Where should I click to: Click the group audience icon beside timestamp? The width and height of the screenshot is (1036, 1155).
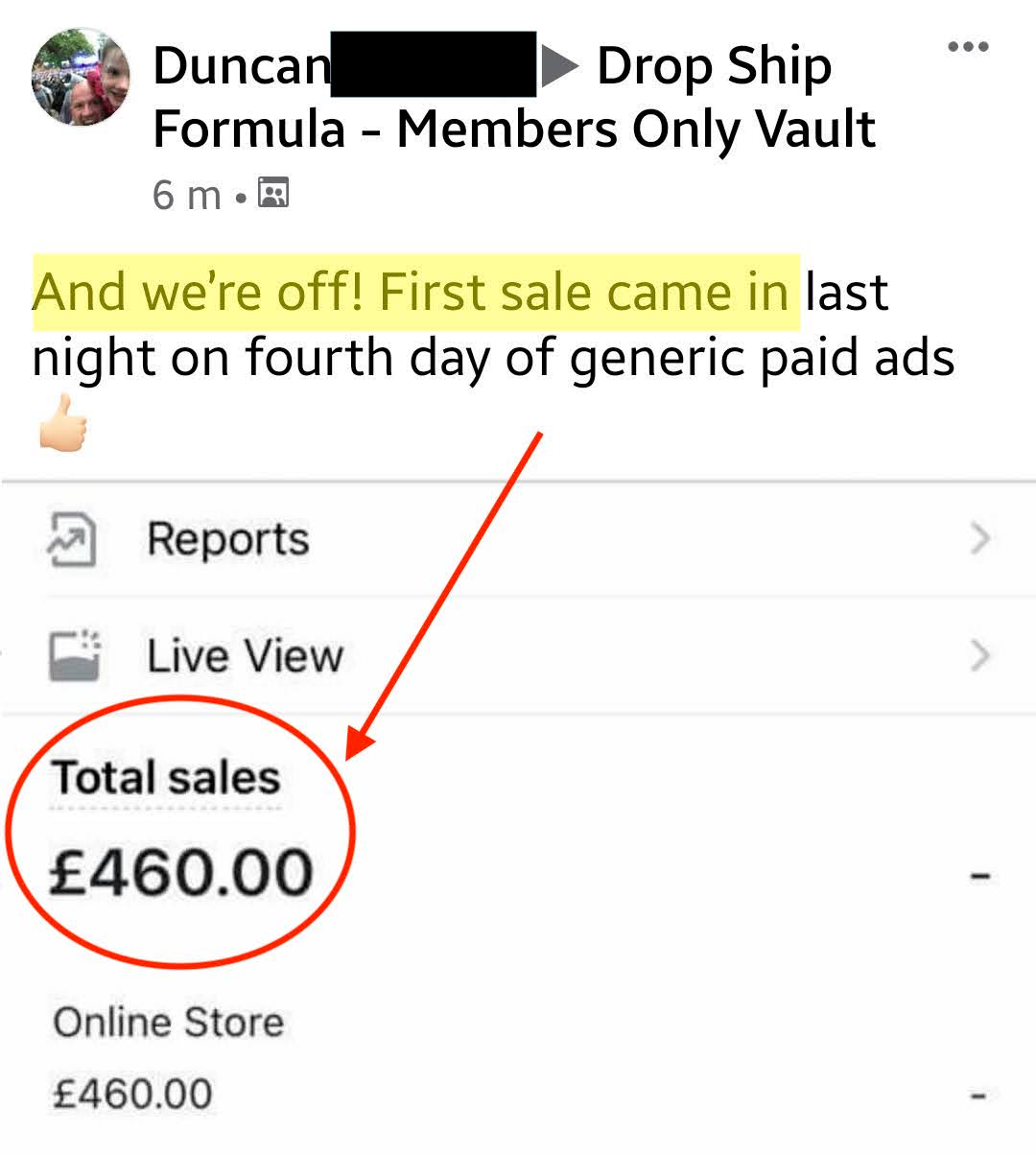(x=273, y=195)
